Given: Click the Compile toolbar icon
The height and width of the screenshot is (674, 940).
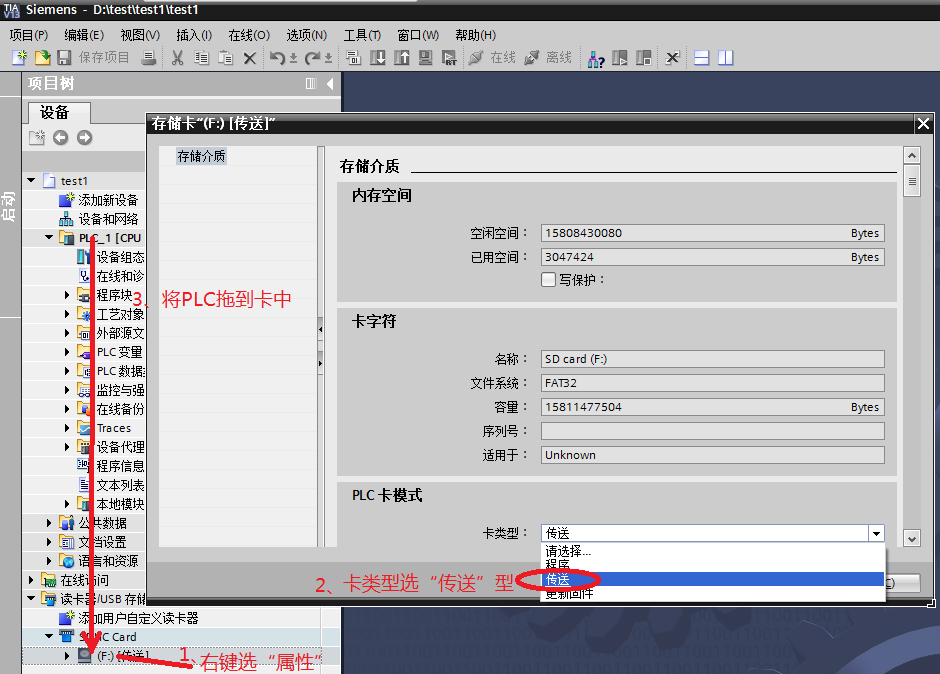Looking at the screenshot, I should [x=354, y=58].
